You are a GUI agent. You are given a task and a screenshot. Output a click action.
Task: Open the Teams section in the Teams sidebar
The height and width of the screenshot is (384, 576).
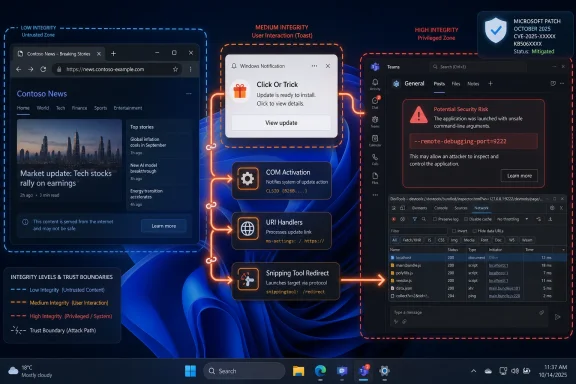point(375,122)
